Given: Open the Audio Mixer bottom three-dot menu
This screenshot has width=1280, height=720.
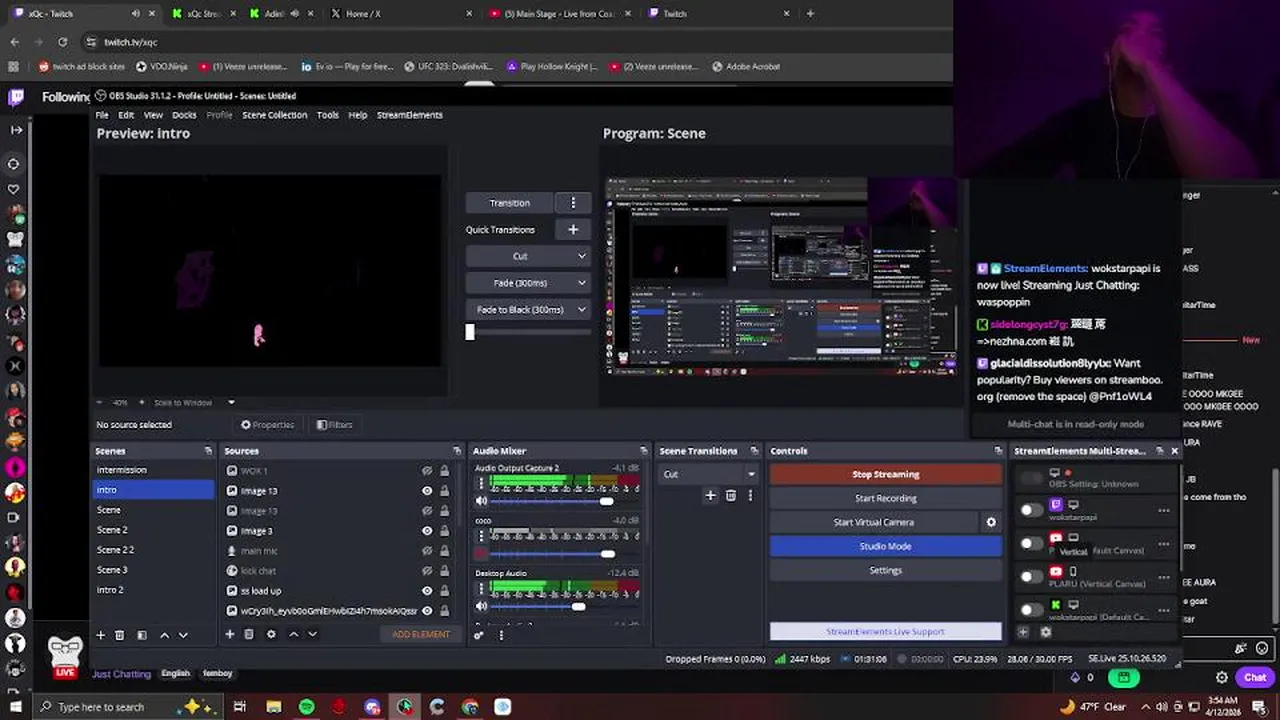Looking at the screenshot, I should click(501, 634).
